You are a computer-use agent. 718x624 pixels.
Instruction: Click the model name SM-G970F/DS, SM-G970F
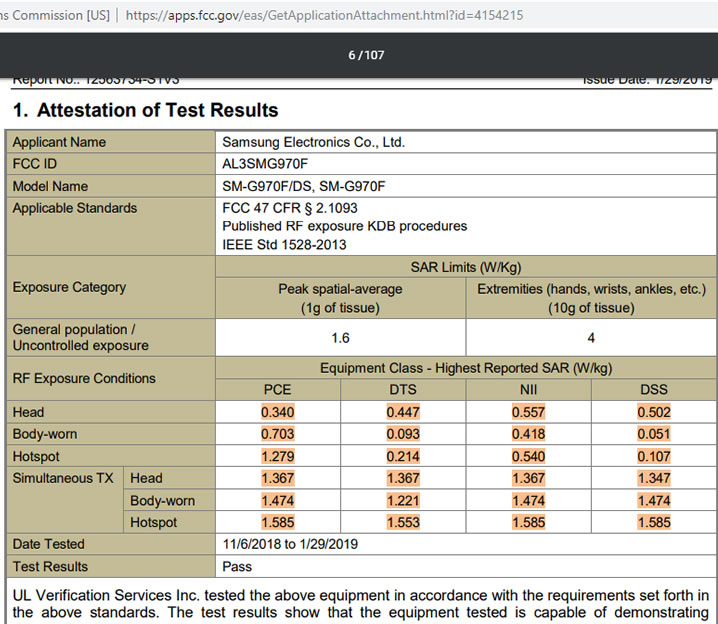pos(303,186)
